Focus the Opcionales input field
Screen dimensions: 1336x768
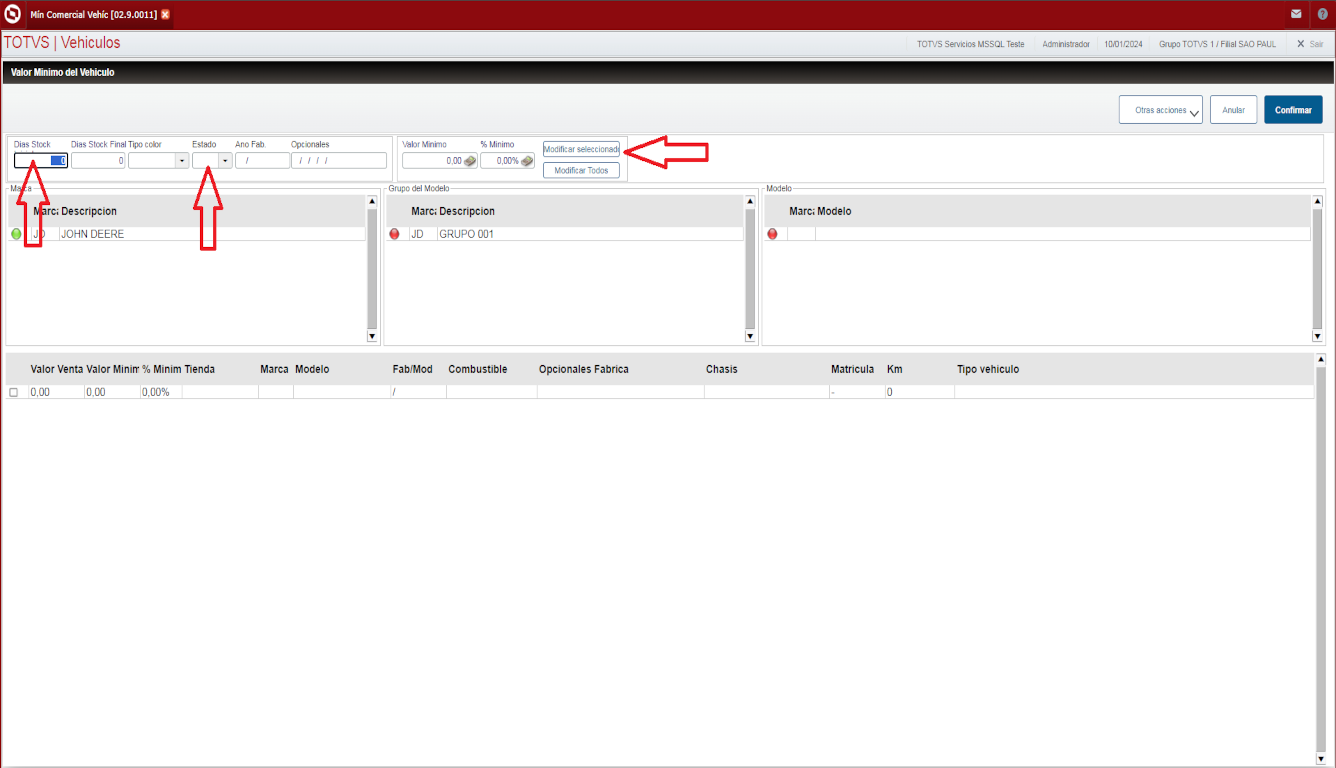[339, 160]
